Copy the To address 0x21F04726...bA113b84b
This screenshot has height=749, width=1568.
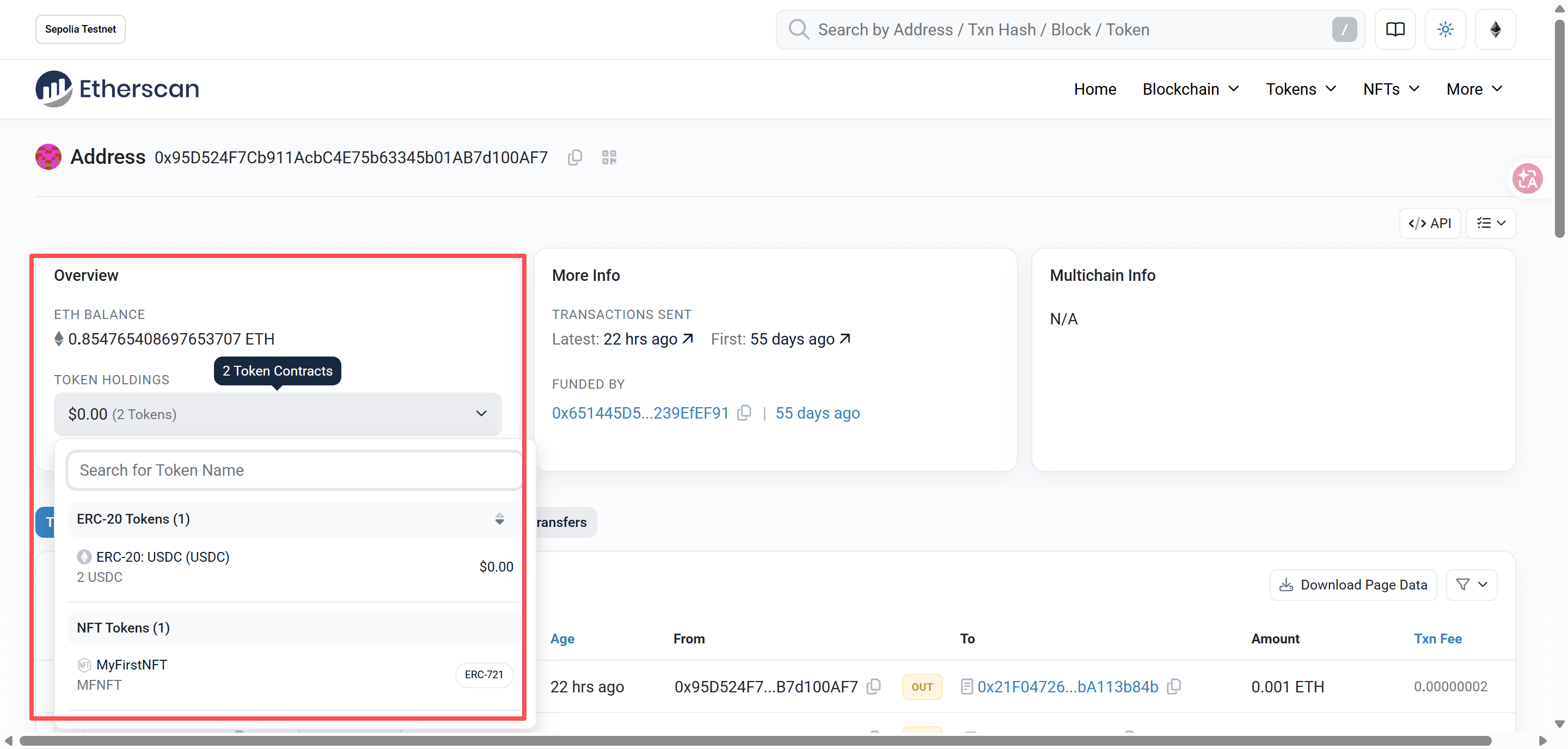coord(1174,686)
